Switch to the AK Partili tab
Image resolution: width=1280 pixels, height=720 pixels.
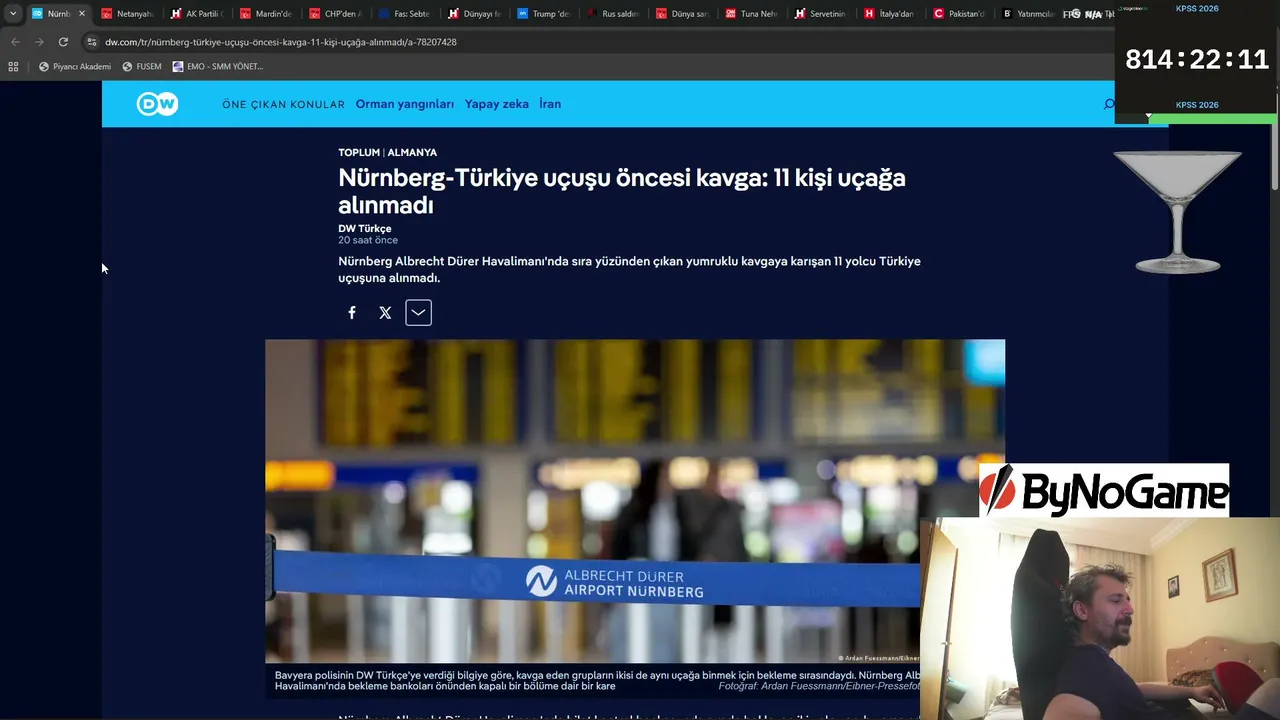(197, 14)
